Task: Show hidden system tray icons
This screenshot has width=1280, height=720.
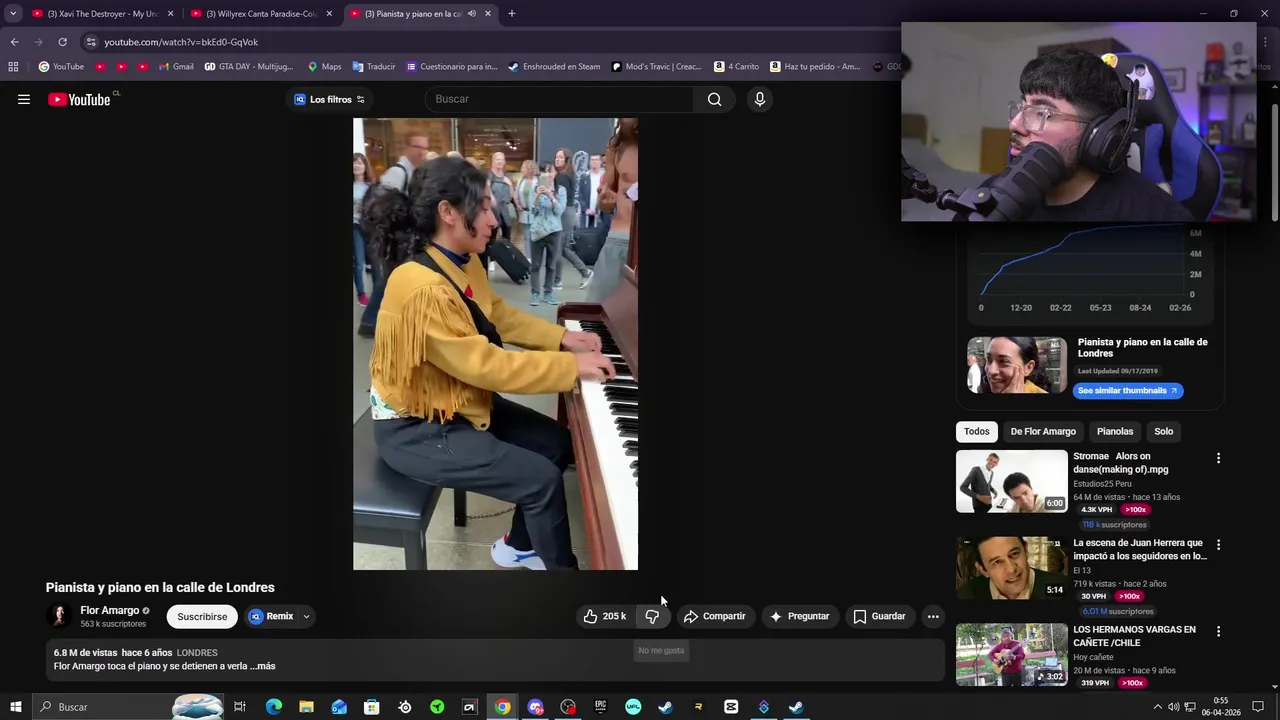Action: (x=1158, y=707)
